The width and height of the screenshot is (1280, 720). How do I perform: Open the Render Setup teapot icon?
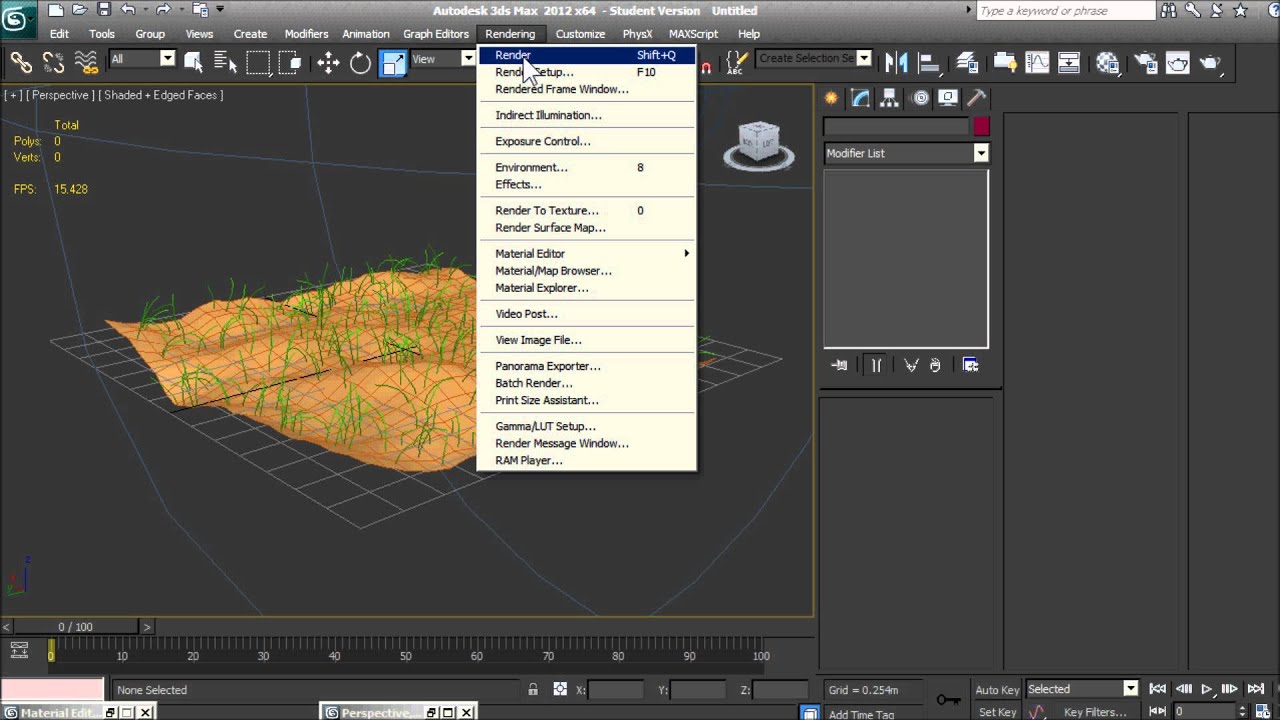(1144, 62)
